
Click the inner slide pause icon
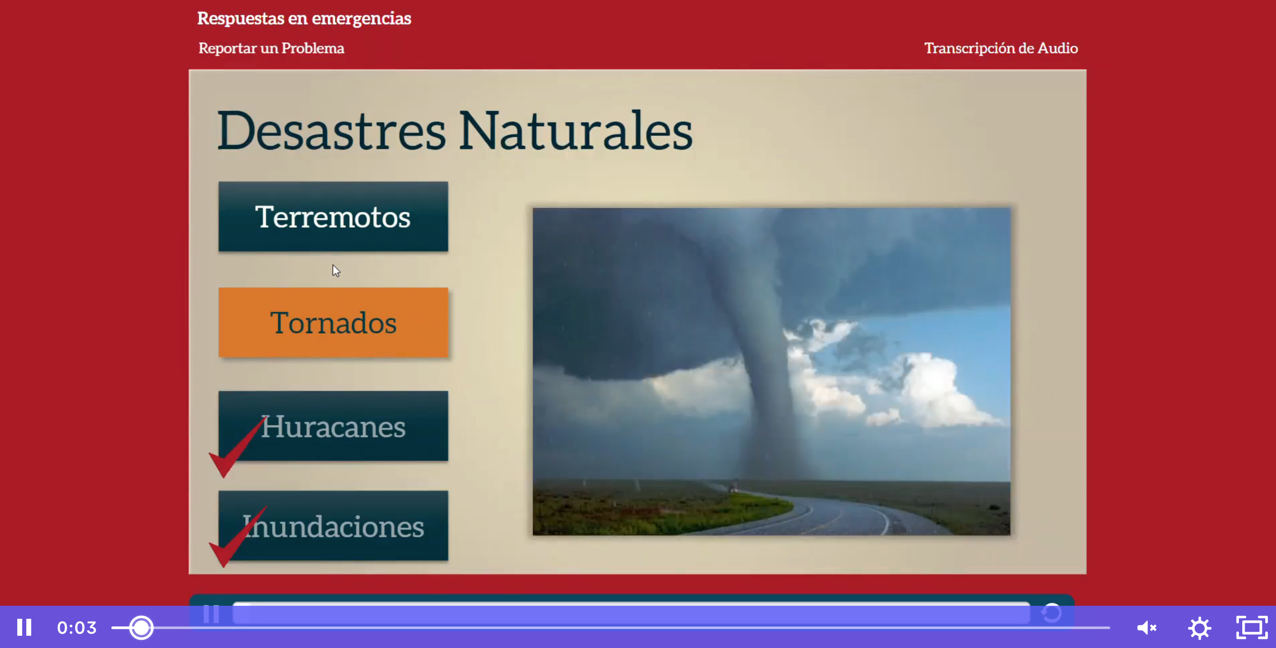click(211, 613)
